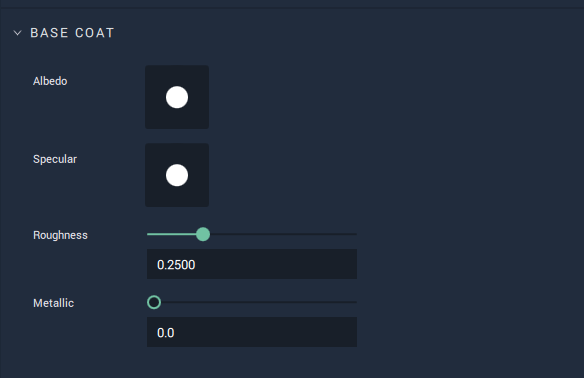Click the BASE COAT header title
This screenshot has width=584, height=378.
72,33
